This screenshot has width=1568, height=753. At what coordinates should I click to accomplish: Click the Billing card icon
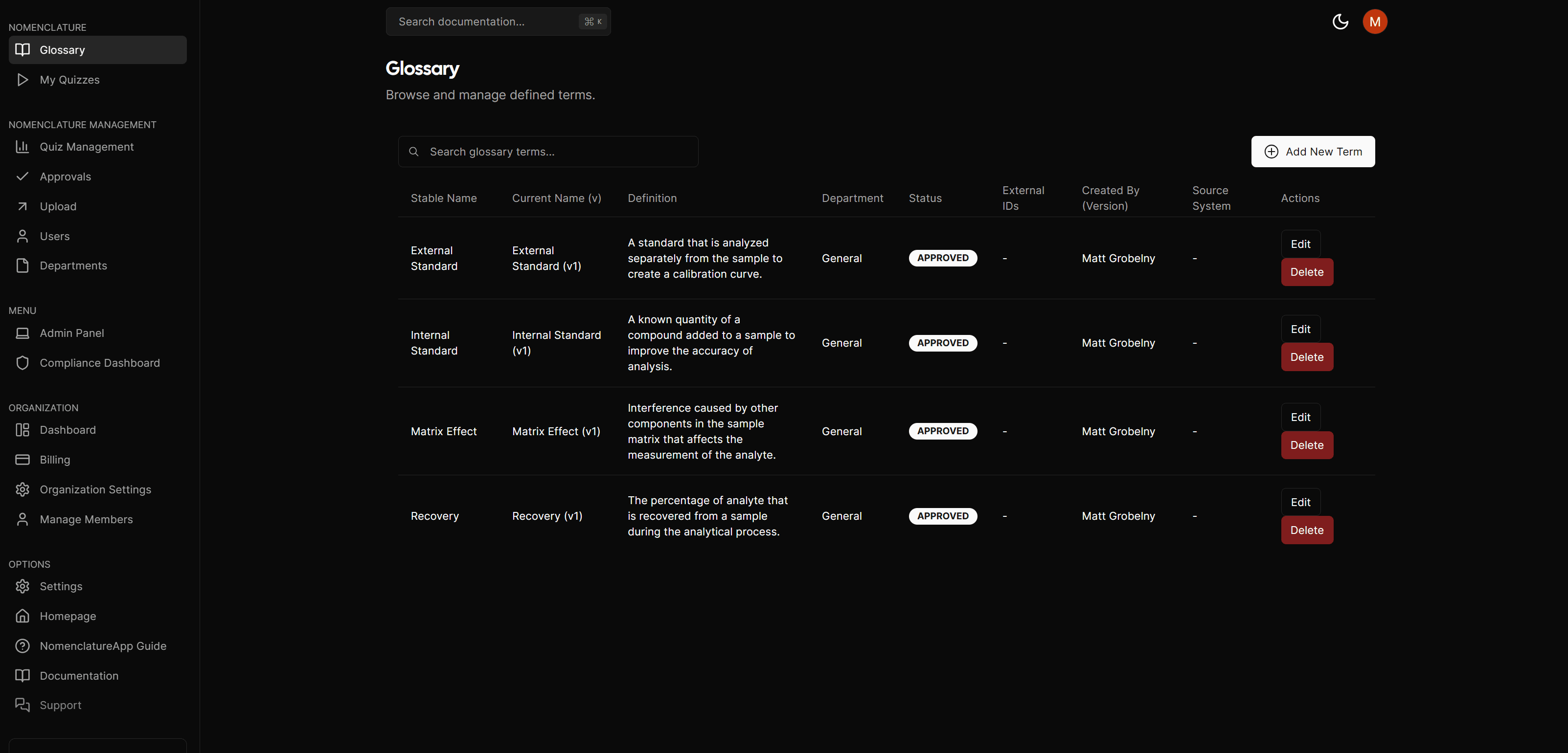click(23, 459)
